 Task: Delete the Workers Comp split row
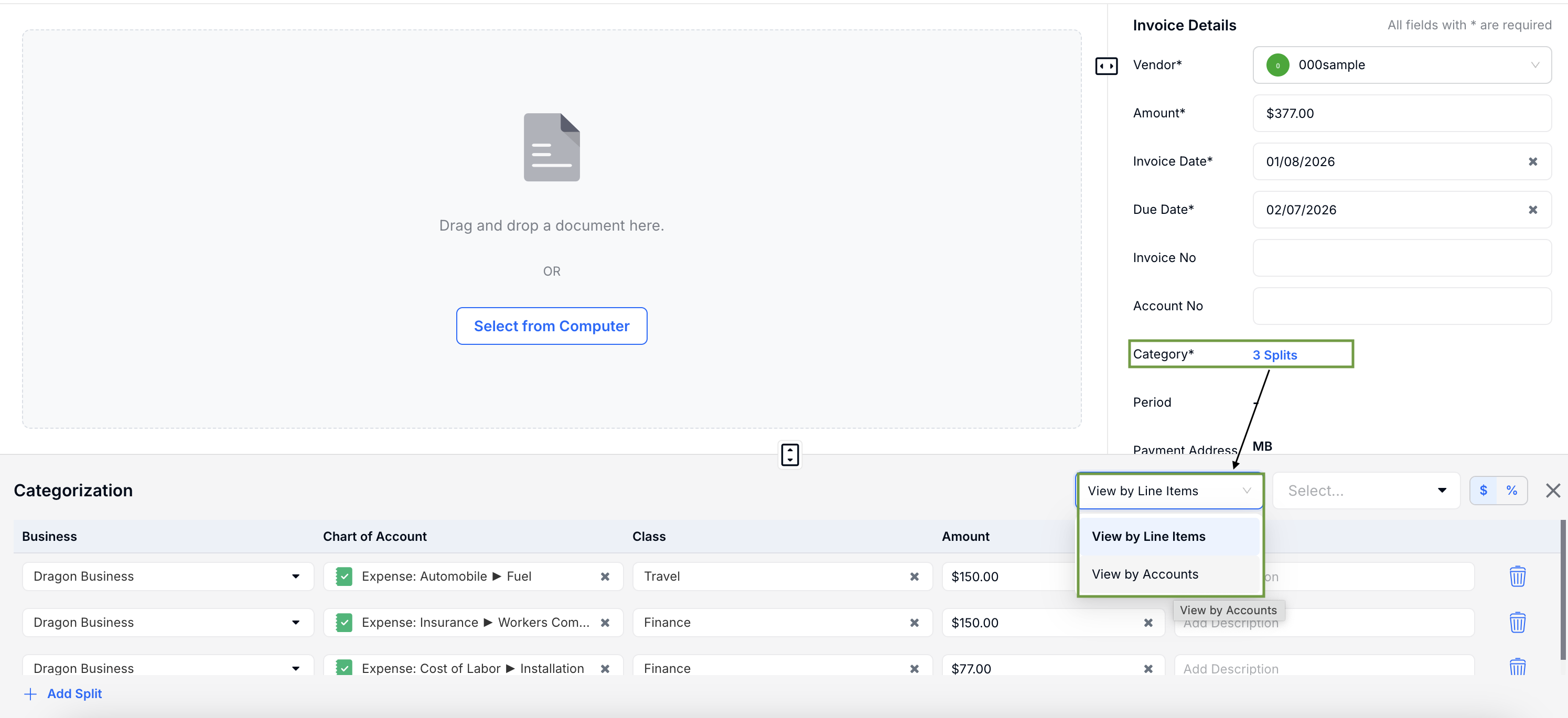tap(1517, 623)
